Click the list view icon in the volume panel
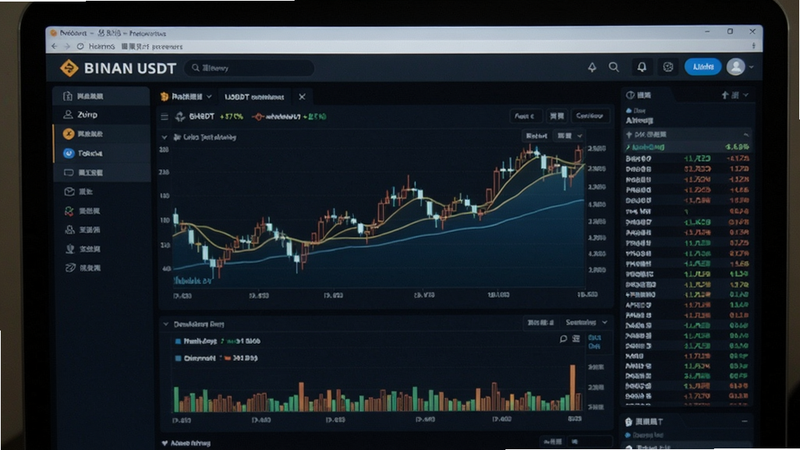Viewport: 800px width, 450px height. coord(576,339)
